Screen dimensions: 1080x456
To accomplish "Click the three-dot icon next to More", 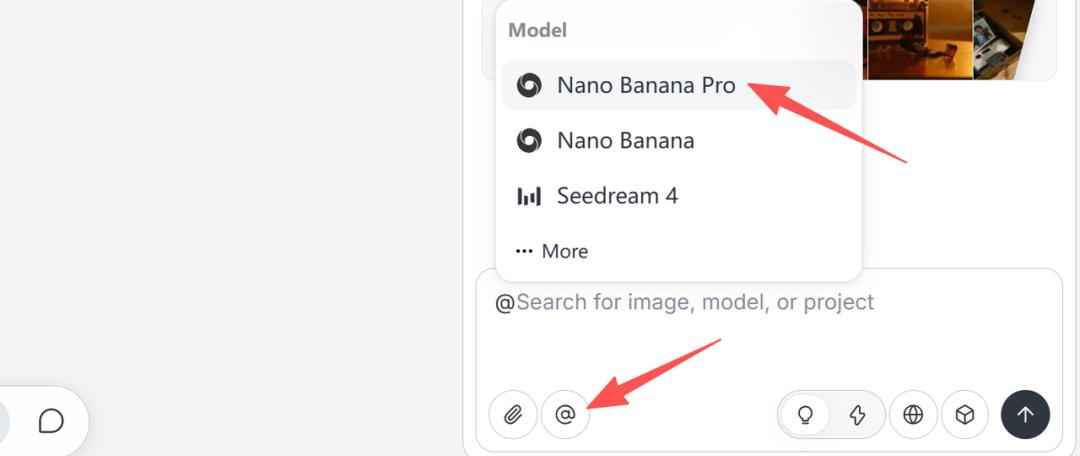I will [524, 251].
